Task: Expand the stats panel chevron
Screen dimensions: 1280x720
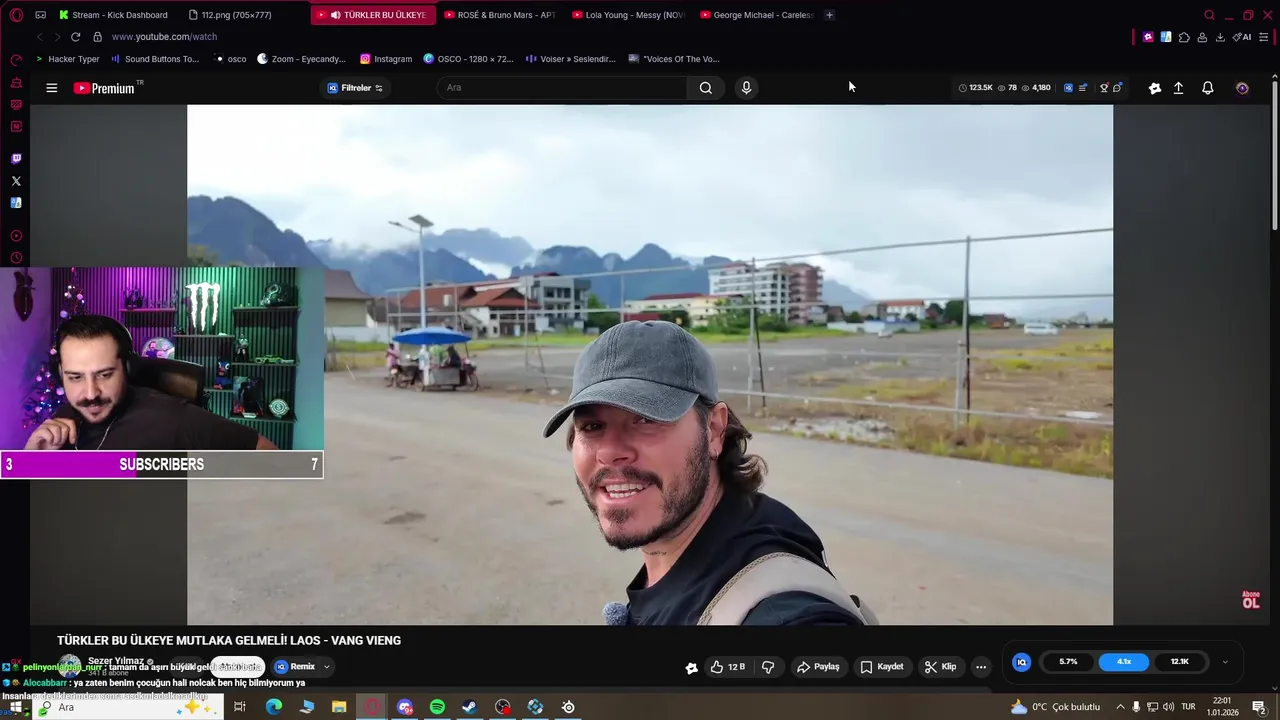Action: point(1225,662)
